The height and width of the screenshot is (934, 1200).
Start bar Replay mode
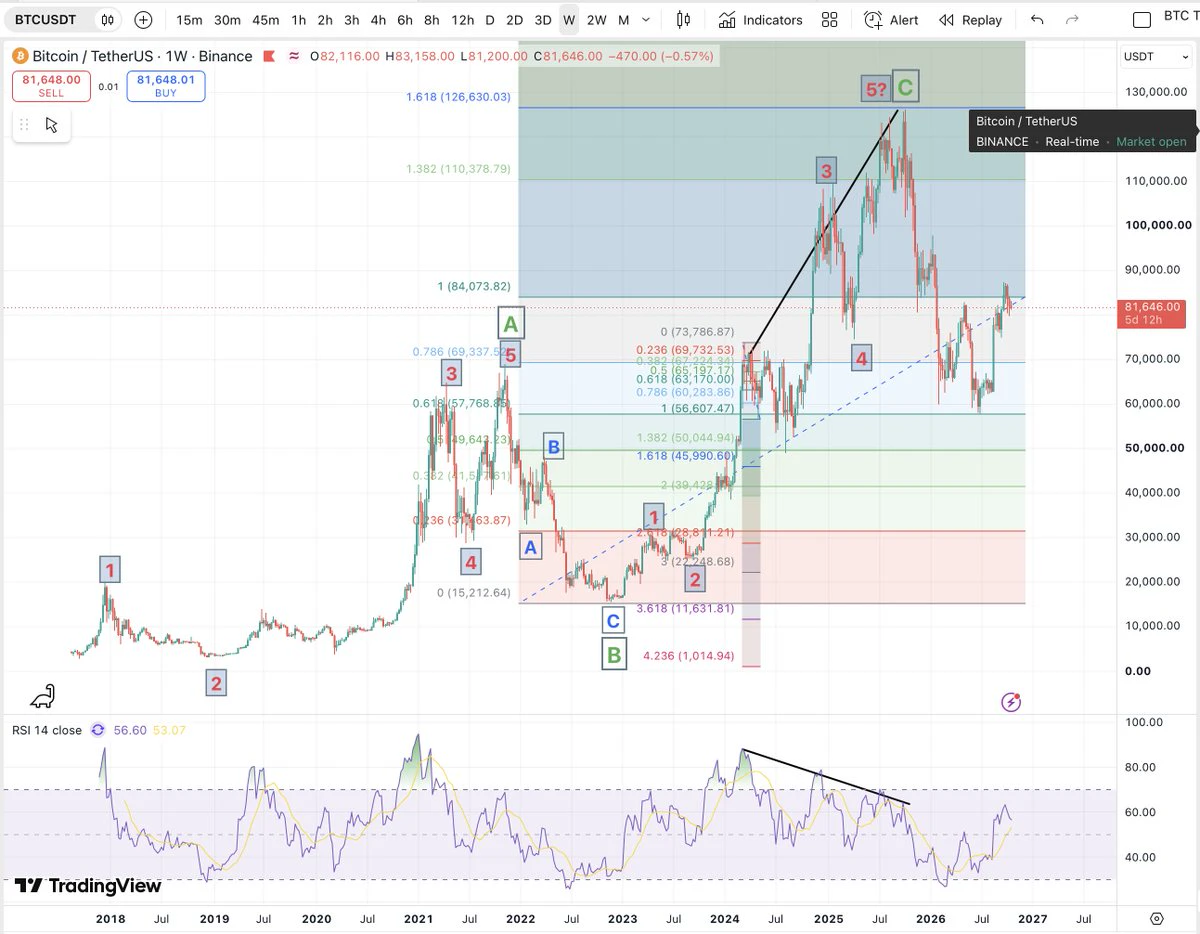(x=970, y=20)
